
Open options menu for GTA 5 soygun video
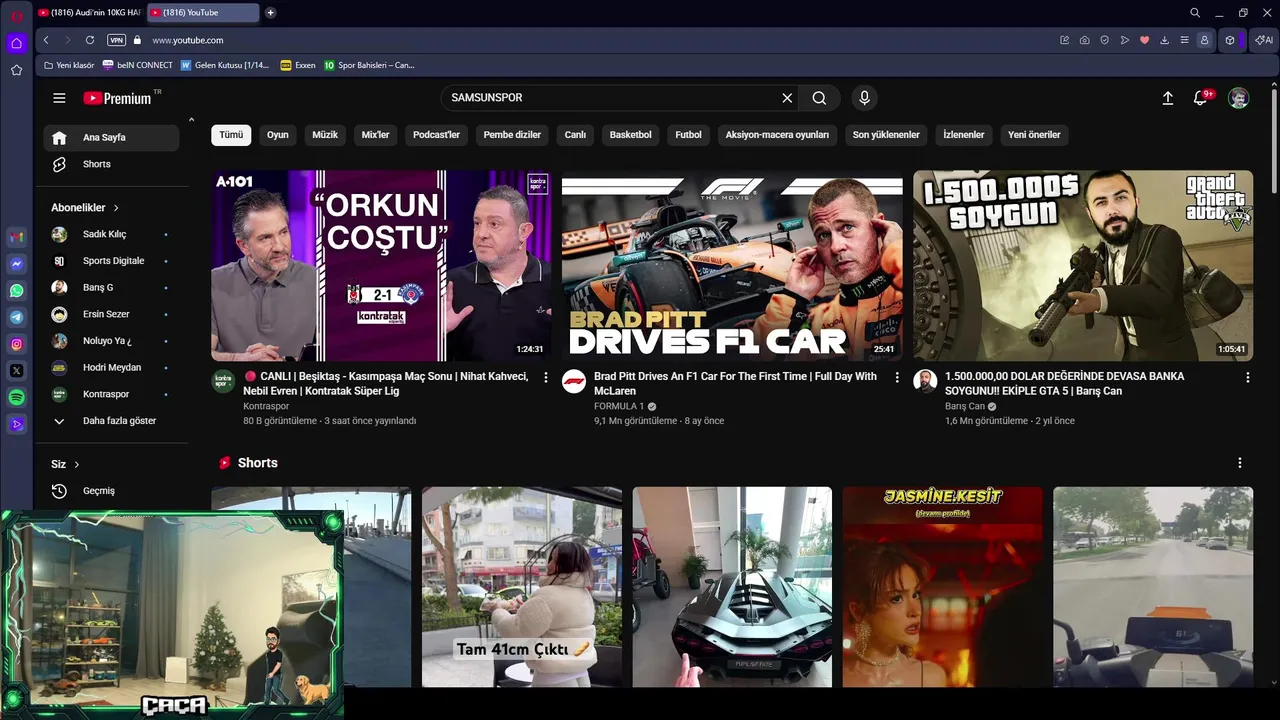(1247, 377)
